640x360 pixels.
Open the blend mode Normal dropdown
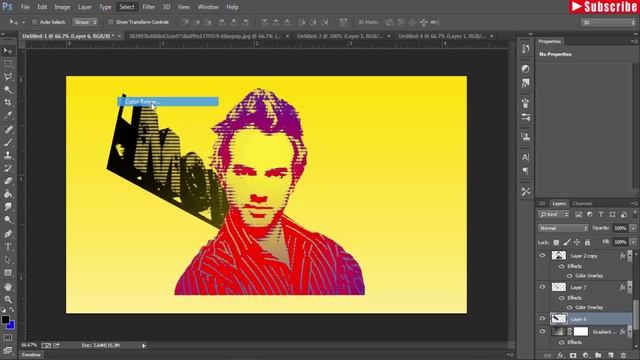pyautogui.click(x=563, y=228)
